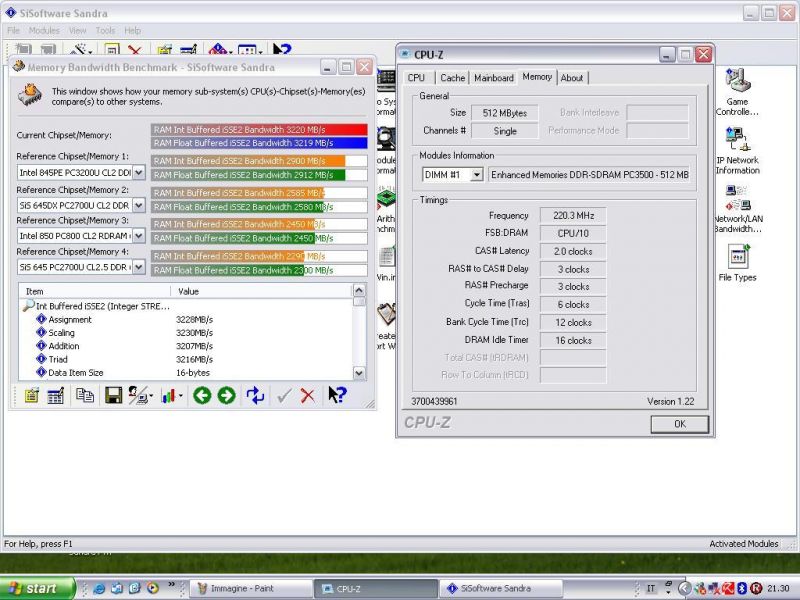Click the IT language indicator on taskbar
This screenshot has width=800, height=600.
[651, 588]
